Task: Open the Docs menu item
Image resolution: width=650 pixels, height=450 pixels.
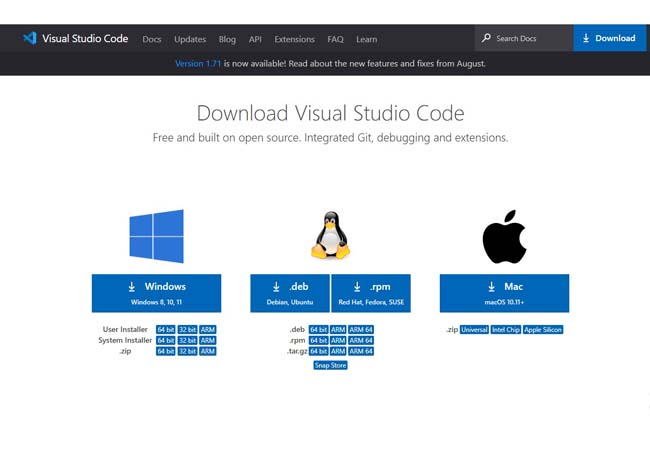Action: tap(152, 39)
